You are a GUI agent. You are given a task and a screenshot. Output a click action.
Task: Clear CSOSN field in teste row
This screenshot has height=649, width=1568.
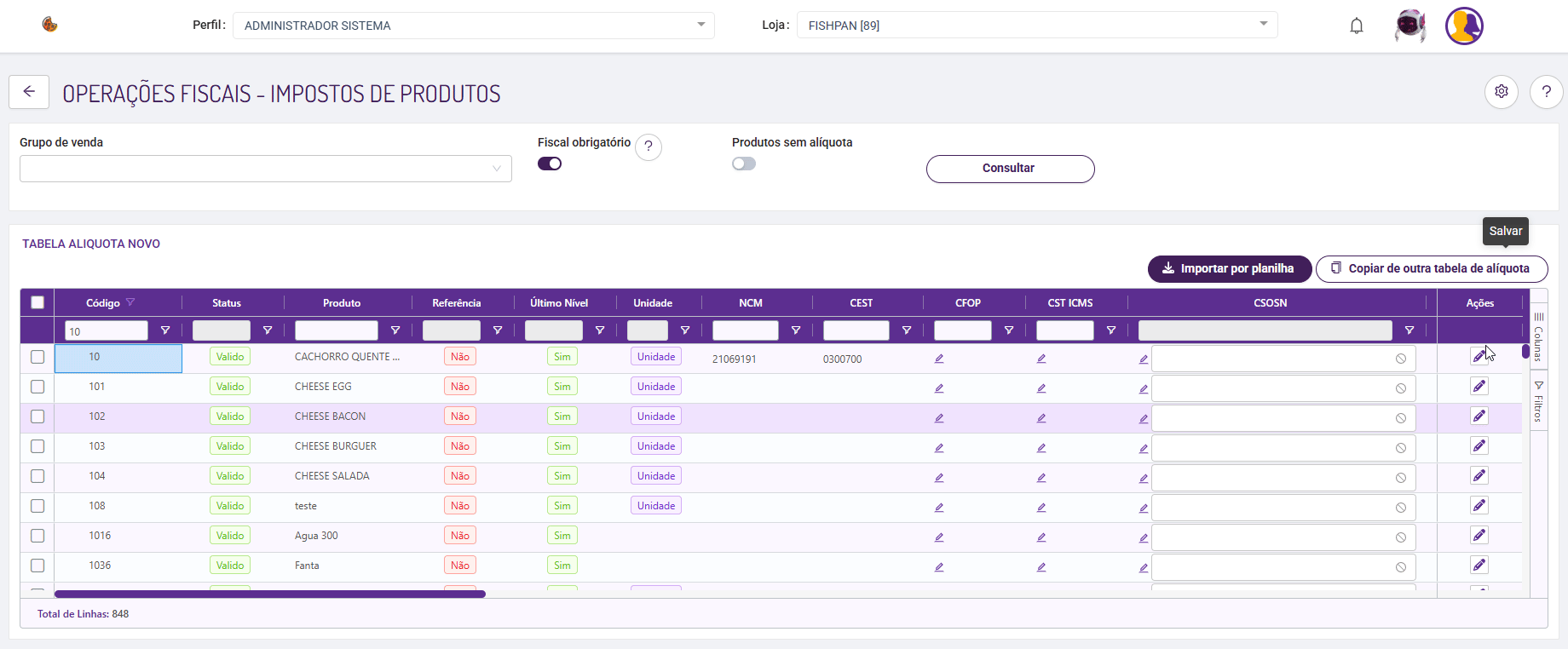[x=1401, y=508]
